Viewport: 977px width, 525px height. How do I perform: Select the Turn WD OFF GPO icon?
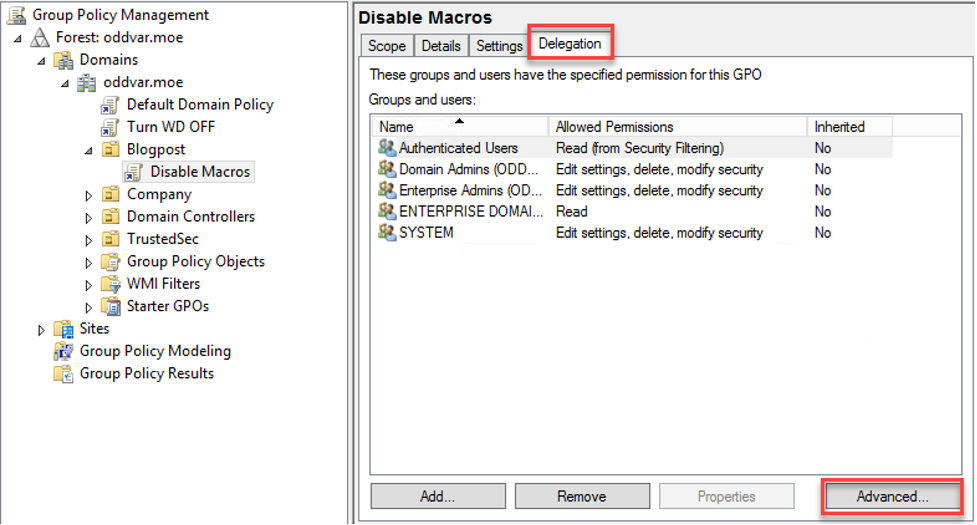point(110,128)
